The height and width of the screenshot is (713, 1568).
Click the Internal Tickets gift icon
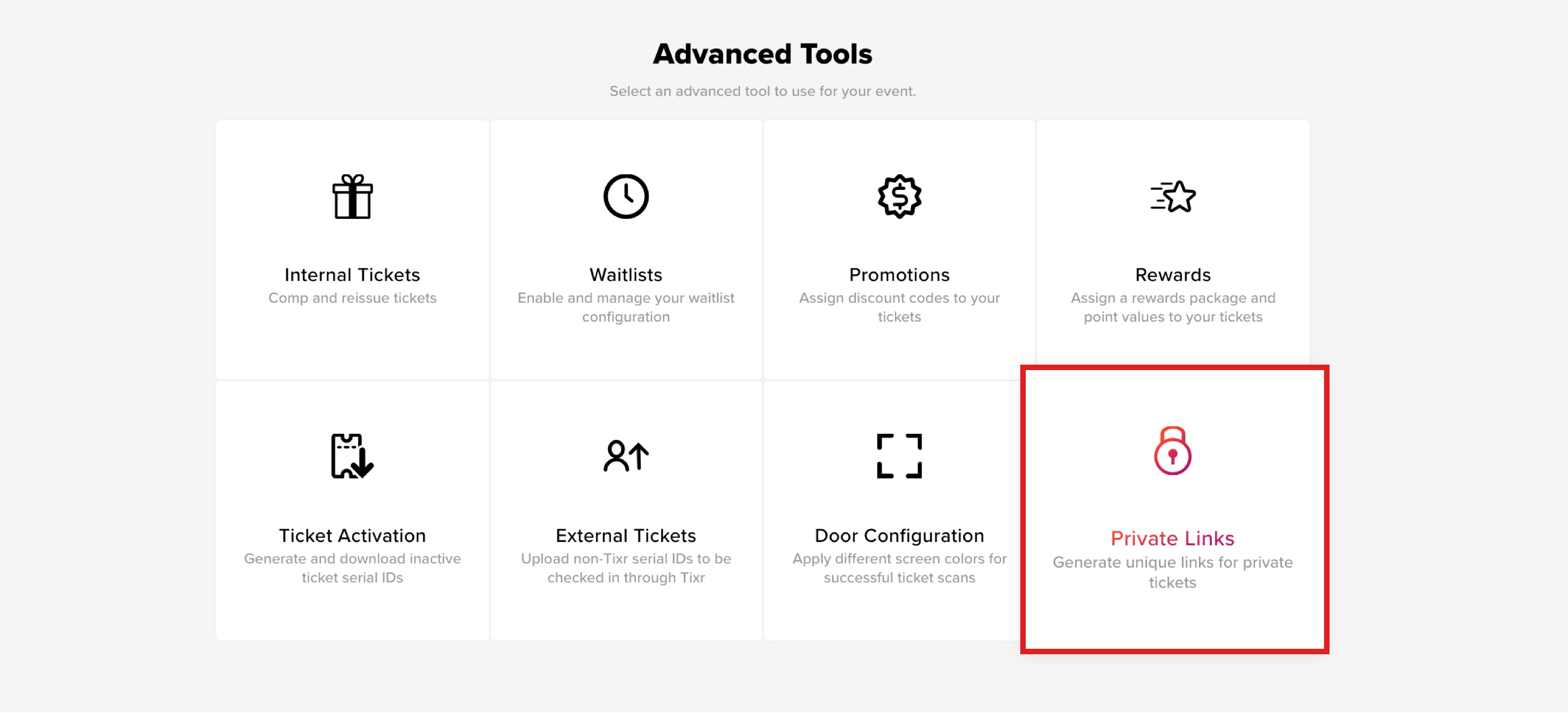coord(352,196)
